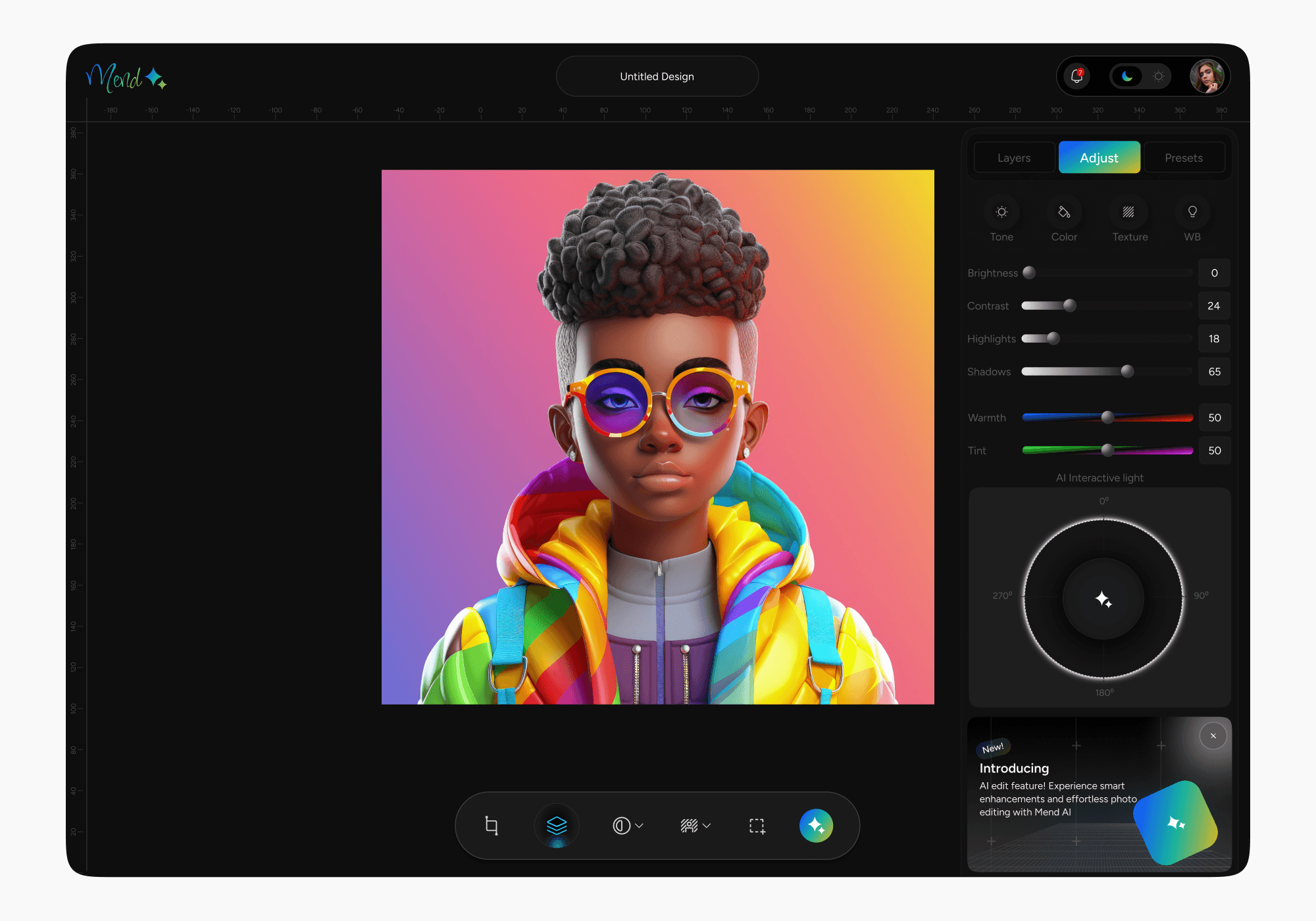Open the Mend AI sparkle tool
Viewport: 1316px width, 921px height.
pos(816,826)
